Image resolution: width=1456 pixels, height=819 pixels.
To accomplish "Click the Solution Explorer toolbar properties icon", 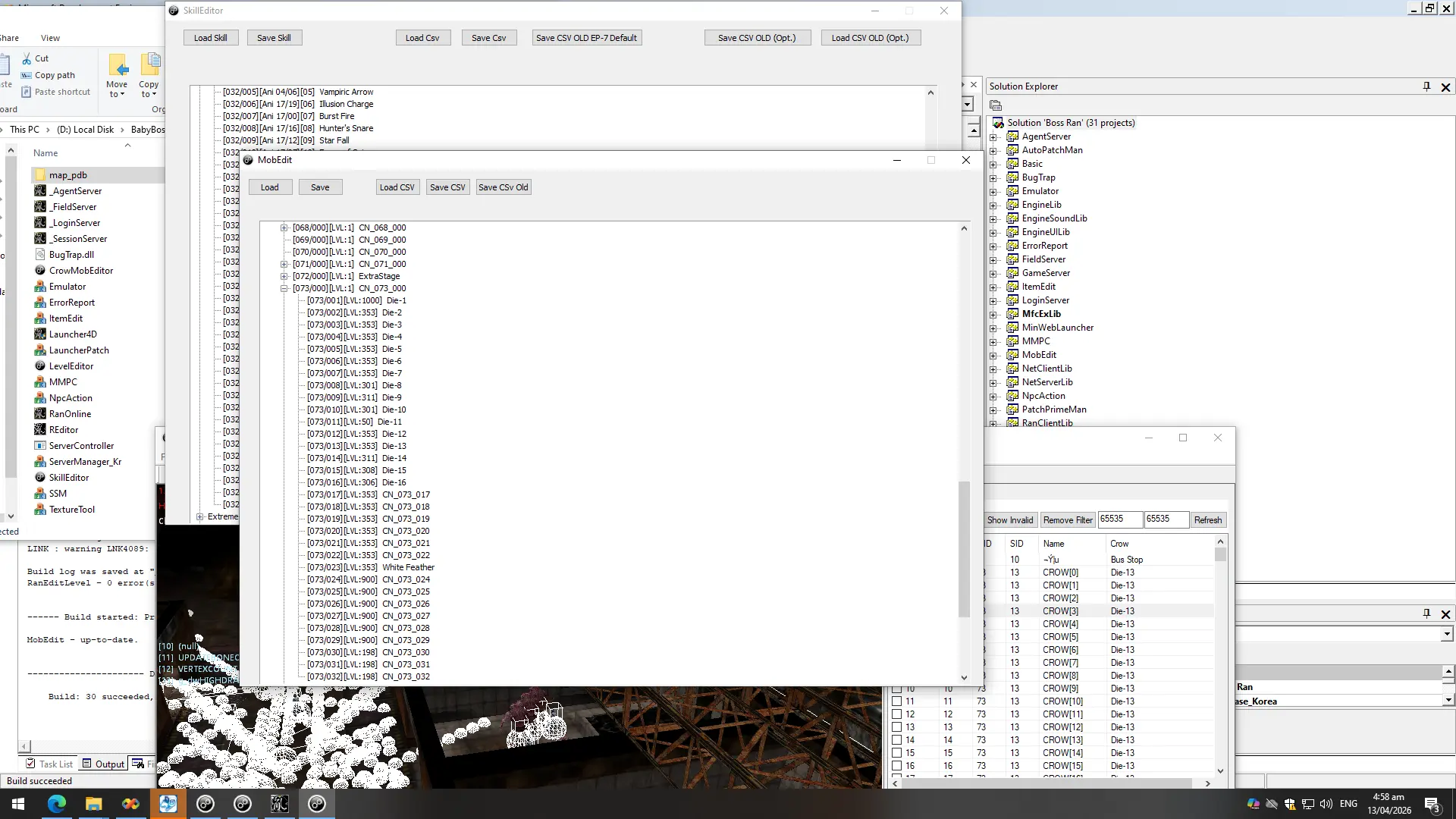I will 996,105.
